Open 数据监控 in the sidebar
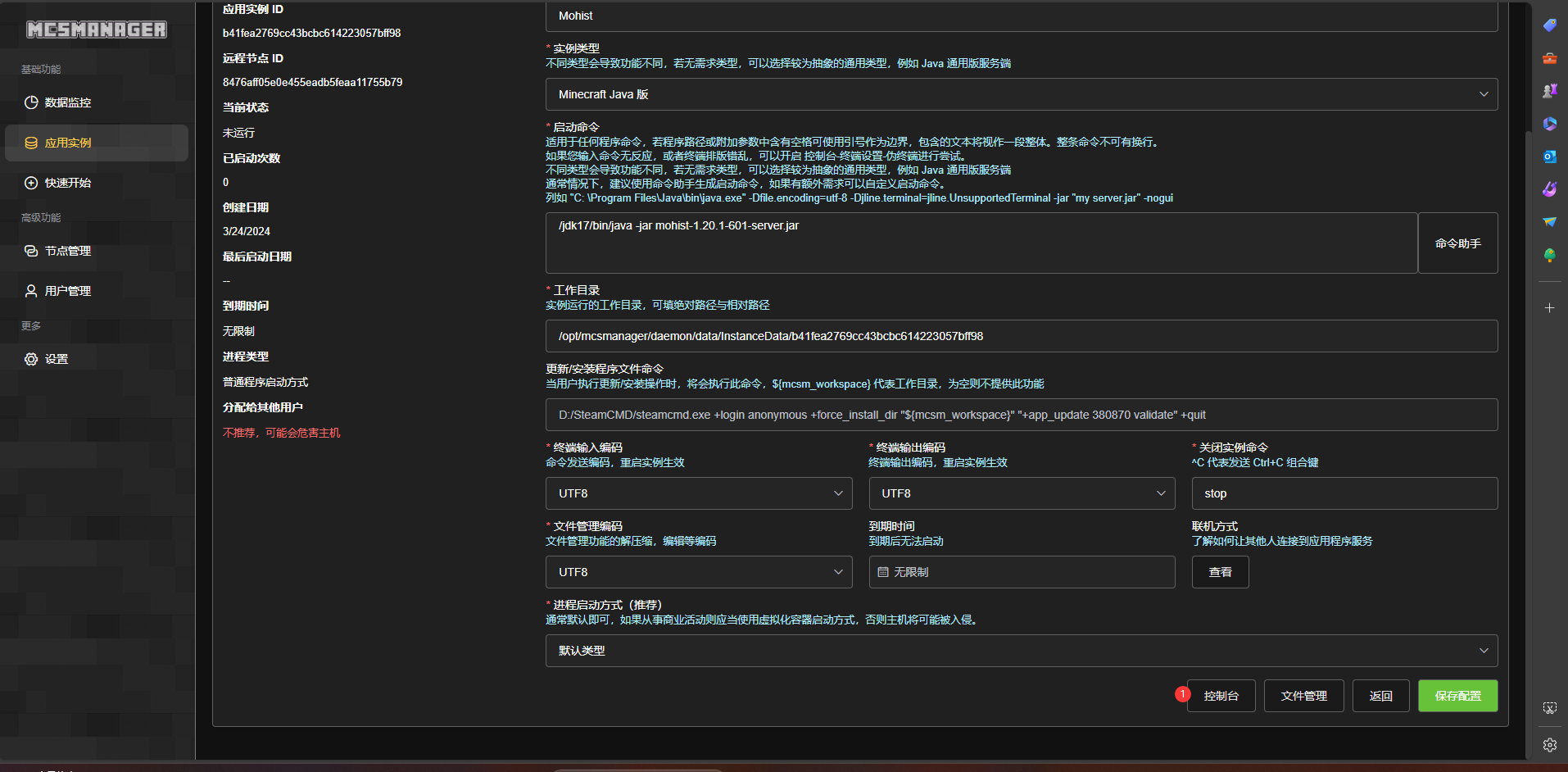 click(97, 102)
